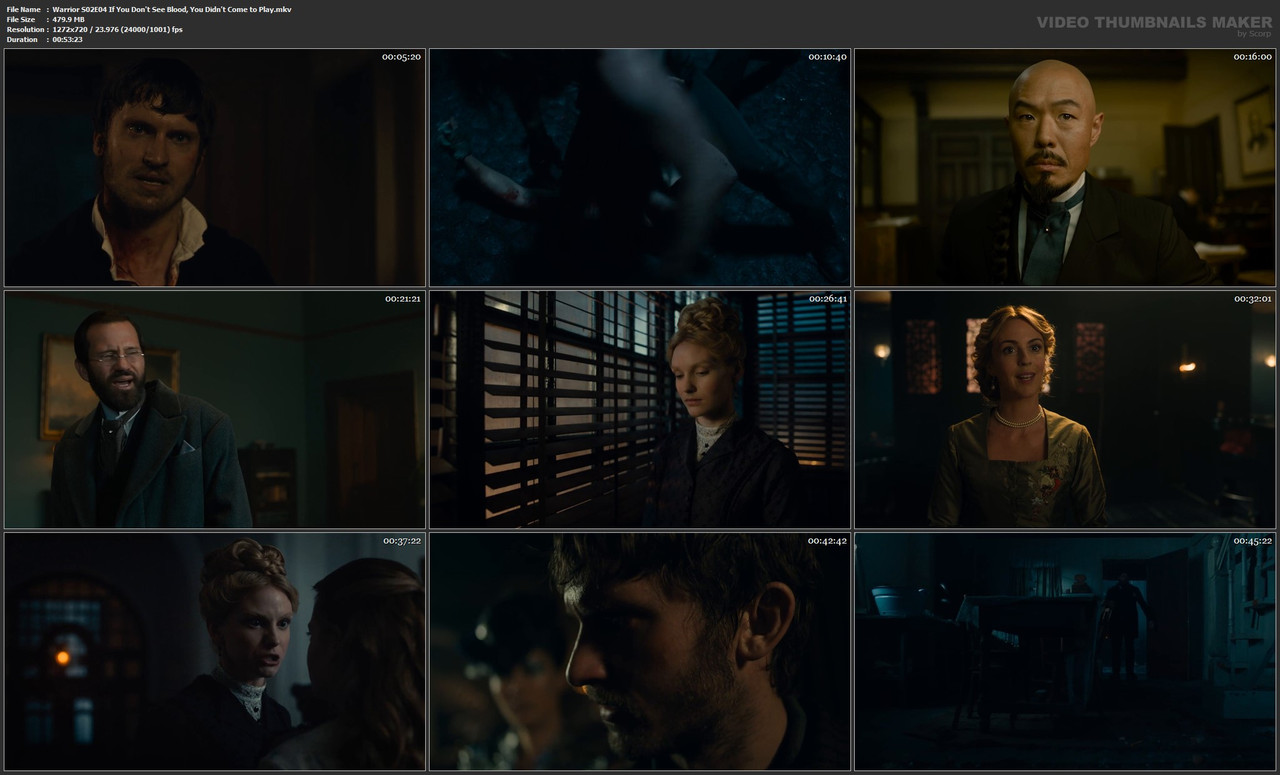Click the 'File Size' label
Screen dimensions: 1280x775
(21, 19)
